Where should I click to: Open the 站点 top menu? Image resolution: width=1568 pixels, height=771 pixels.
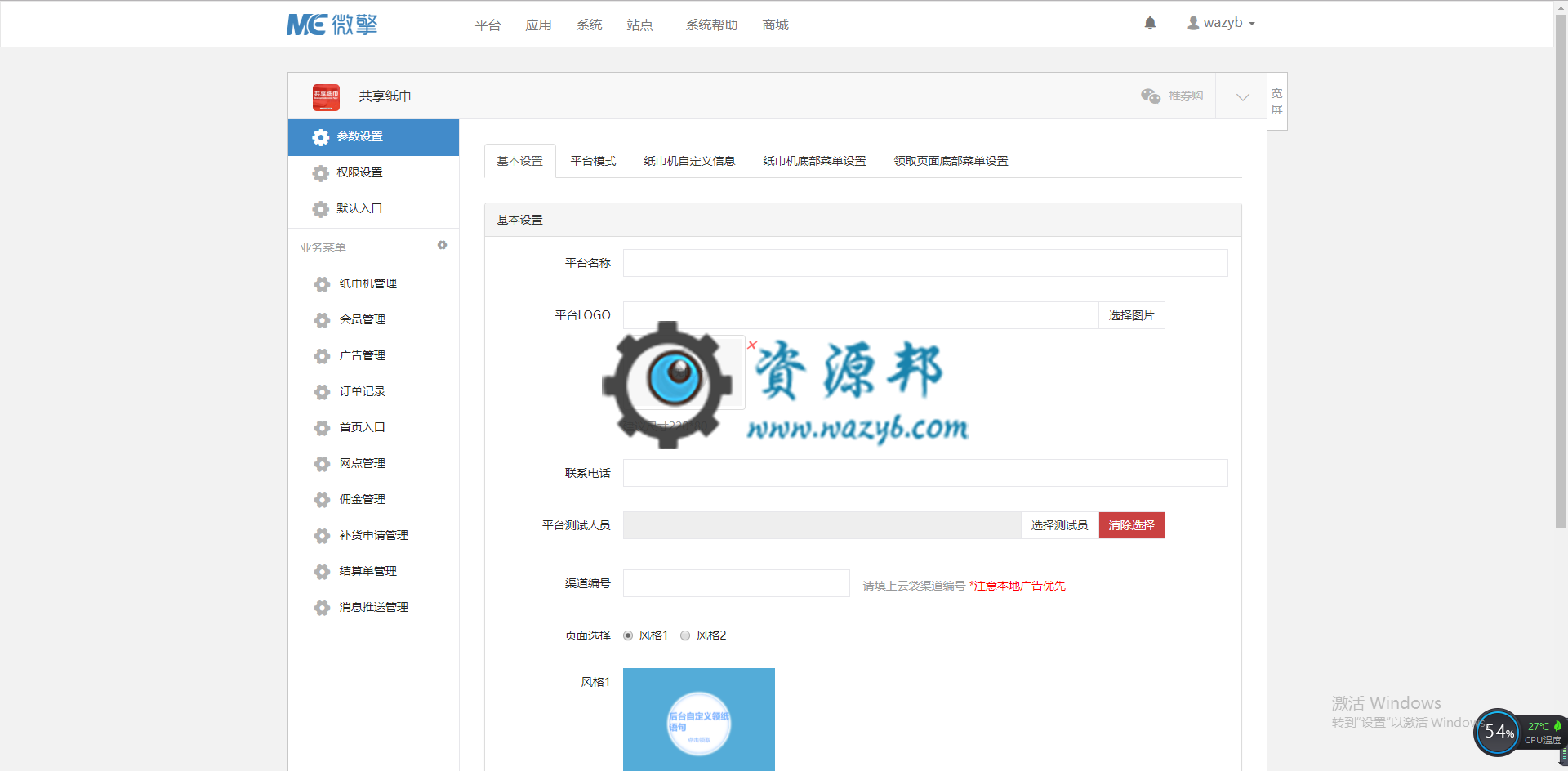click(639, 25)
